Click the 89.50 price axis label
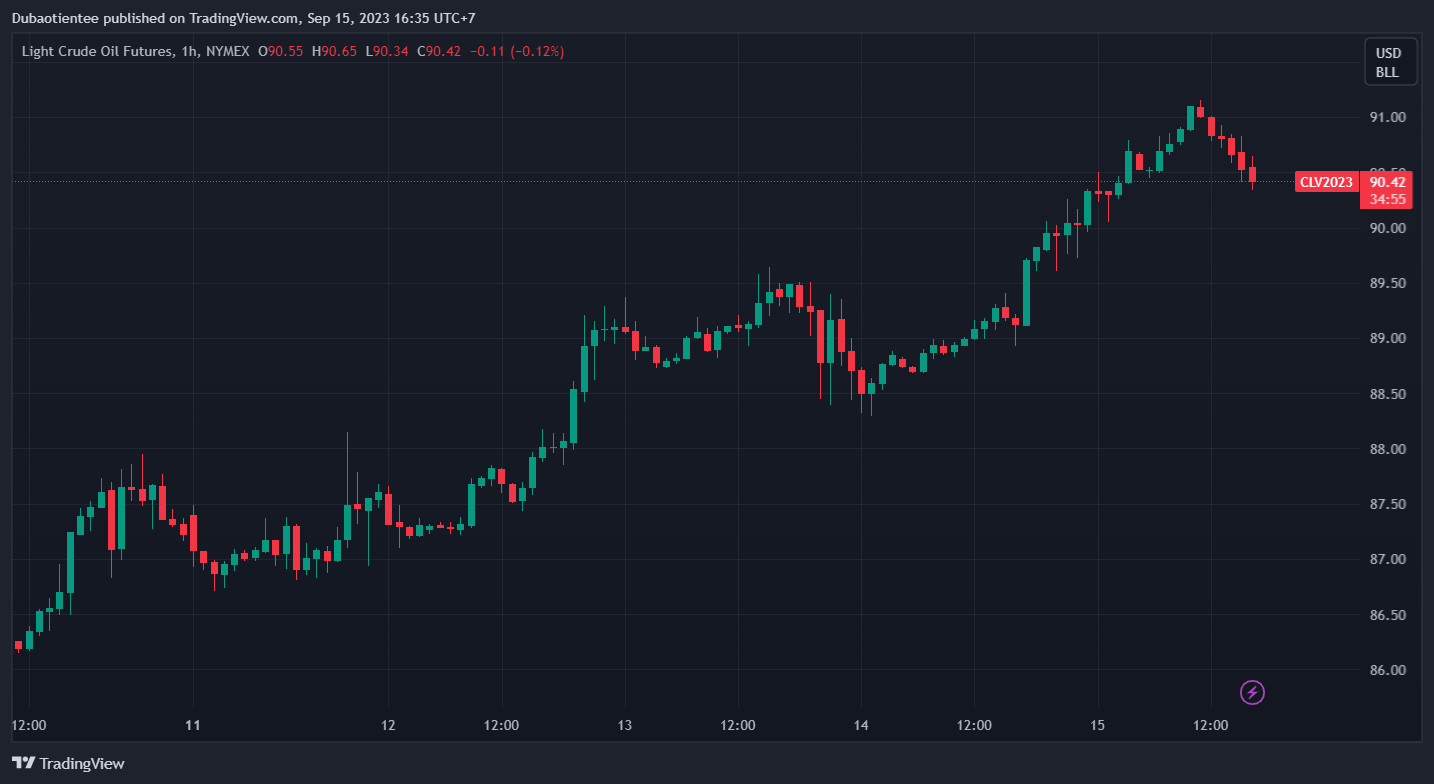 click(x=1388, y=284)
